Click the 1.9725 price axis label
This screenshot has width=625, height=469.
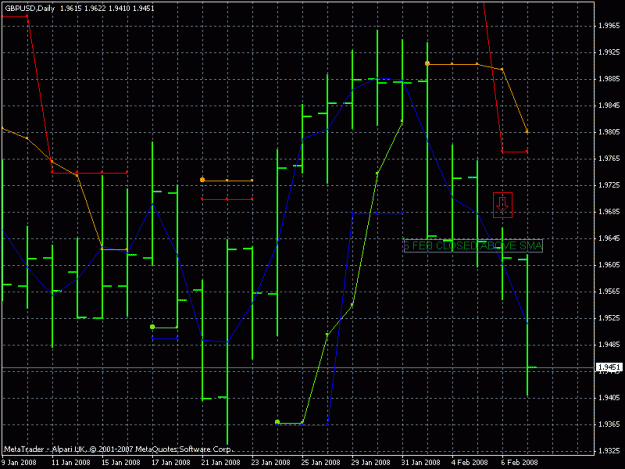pos(609,185)
